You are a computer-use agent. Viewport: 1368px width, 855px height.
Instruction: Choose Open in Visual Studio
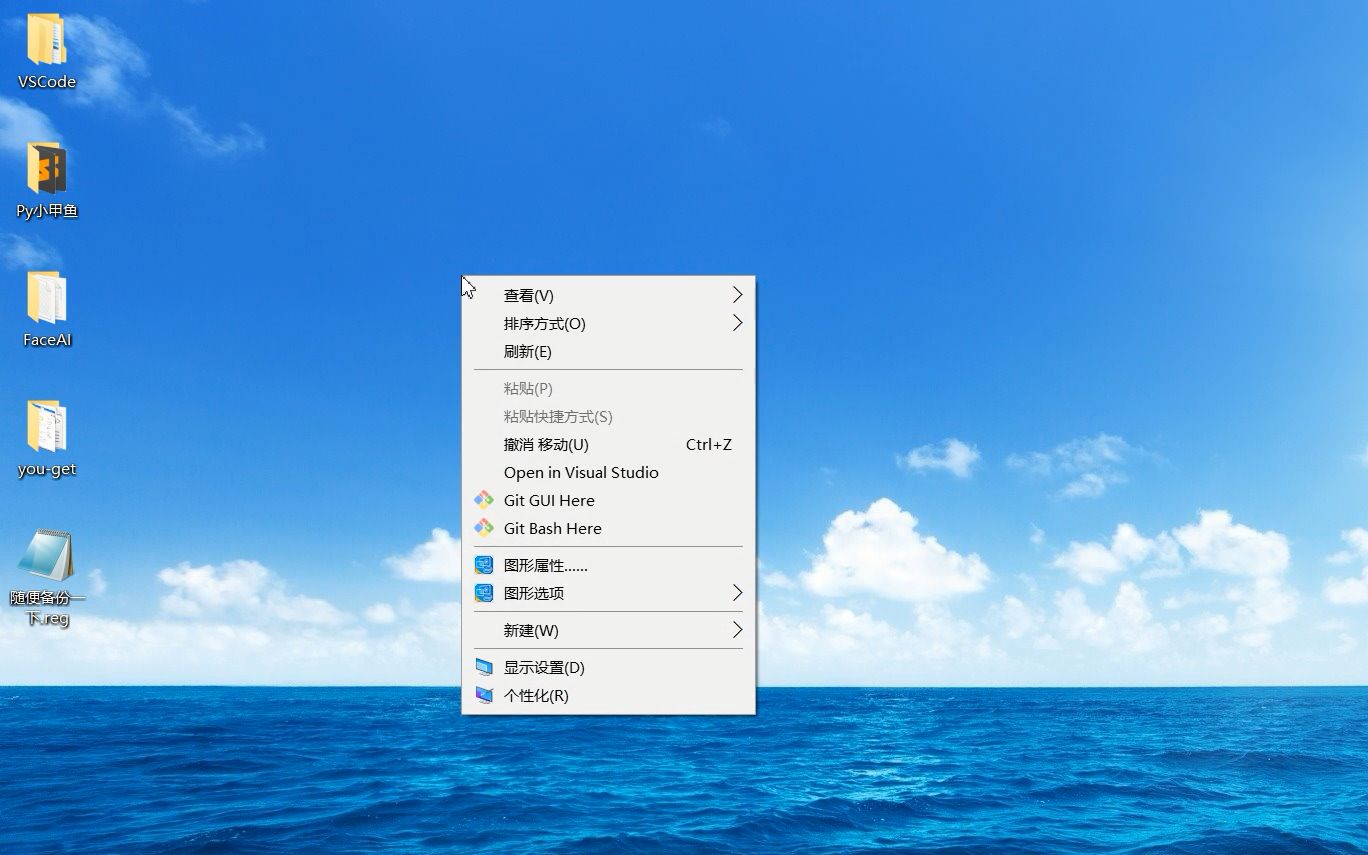[581, 472]
